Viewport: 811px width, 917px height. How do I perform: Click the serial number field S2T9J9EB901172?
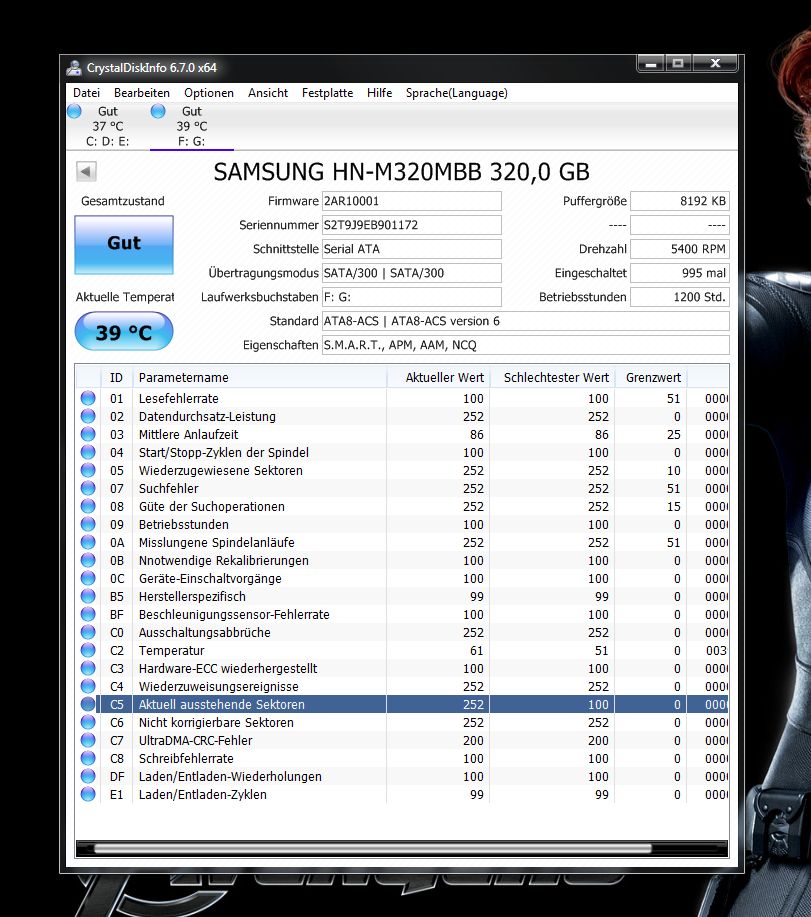point(412,225)
